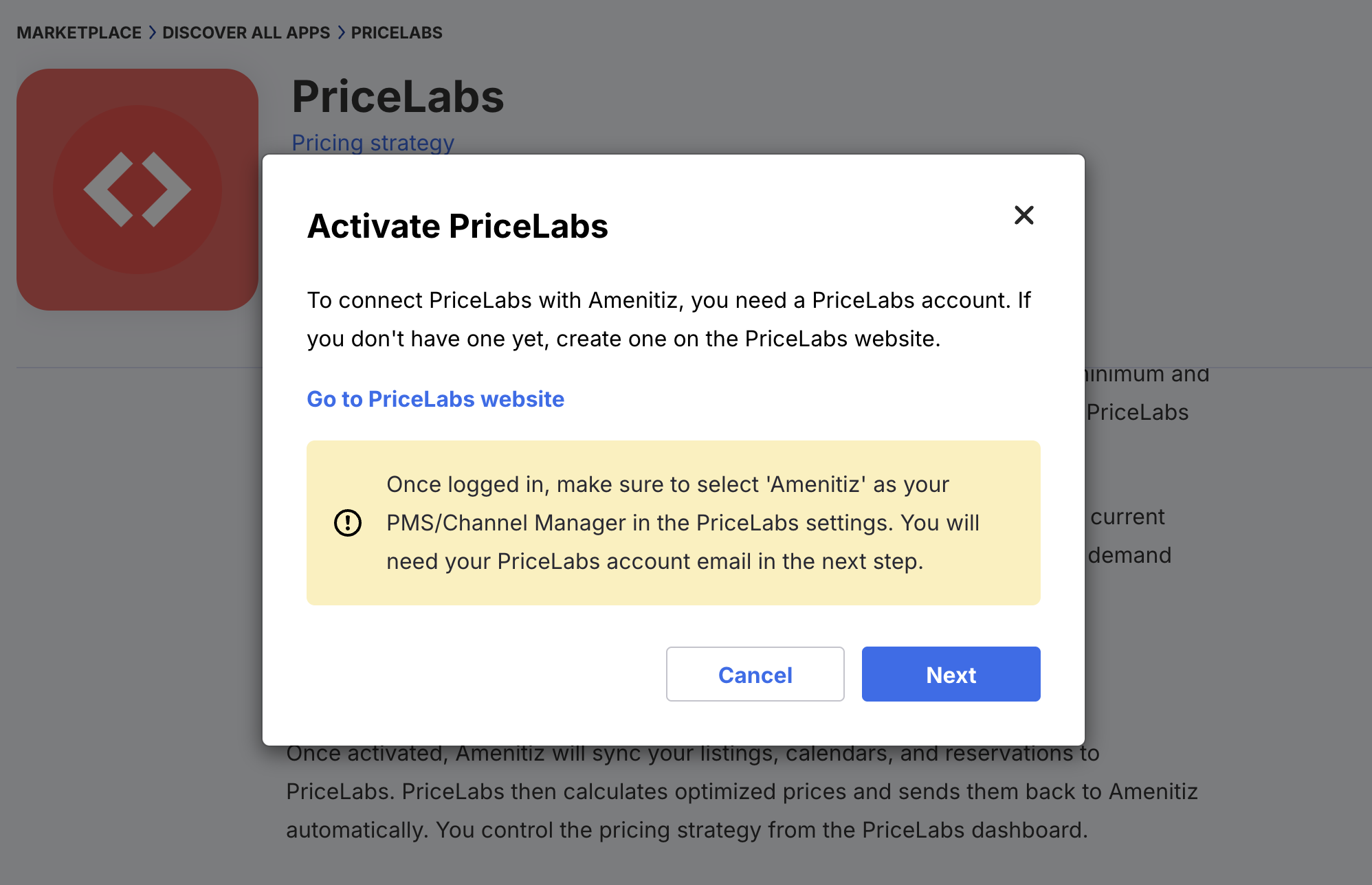
Task: Click the paragraph about needing a PriceLabs account
Action: [x=668, y=320]
